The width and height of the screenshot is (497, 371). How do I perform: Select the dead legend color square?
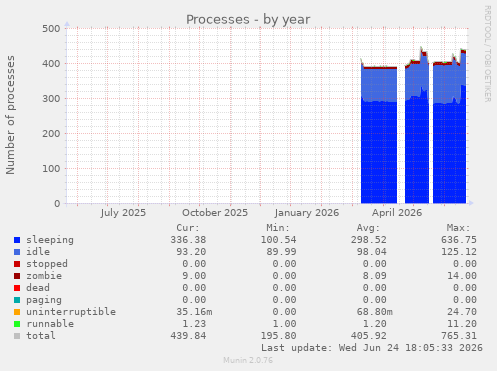17,288
